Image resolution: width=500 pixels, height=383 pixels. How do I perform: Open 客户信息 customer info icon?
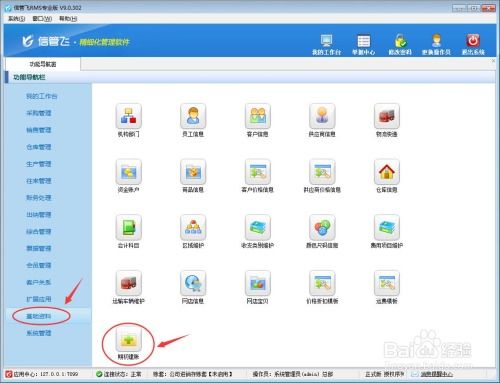[x=258, y=116]
